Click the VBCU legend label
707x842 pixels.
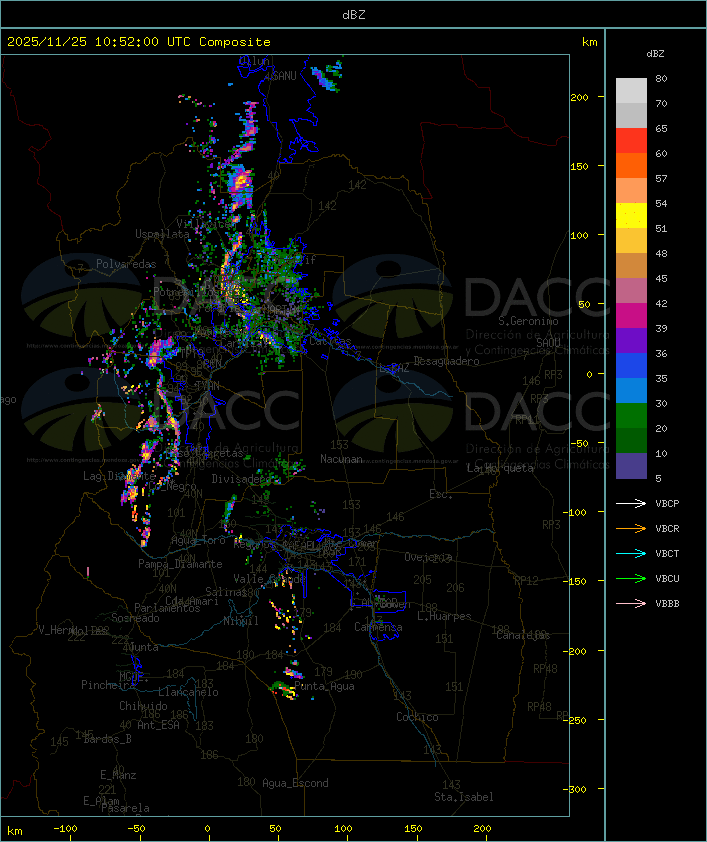[667, 578]
